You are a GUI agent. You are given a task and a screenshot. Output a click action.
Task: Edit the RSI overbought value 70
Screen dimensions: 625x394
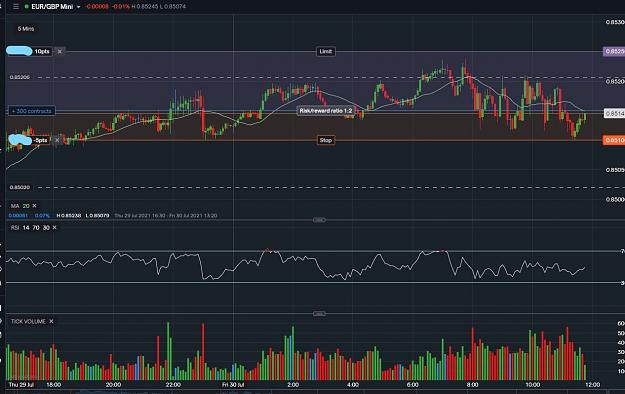pyautogui.click(x=36, y=227)
